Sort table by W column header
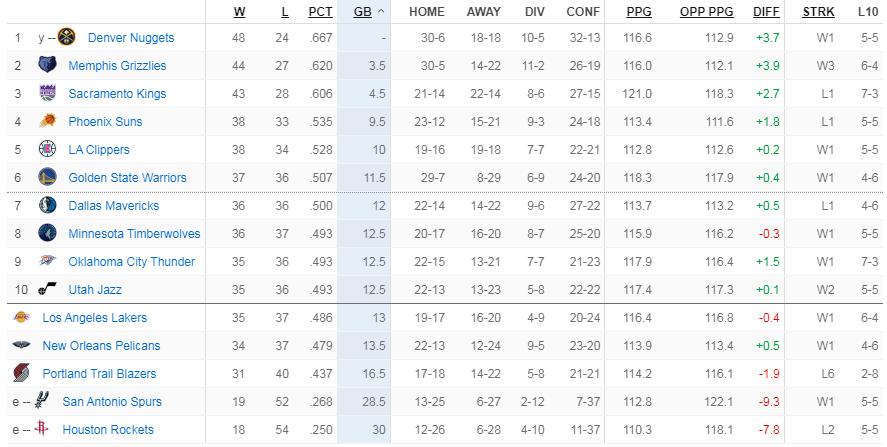Image resolution: width=887 pixels, height=447 pixels. click(x=240, y=12)
